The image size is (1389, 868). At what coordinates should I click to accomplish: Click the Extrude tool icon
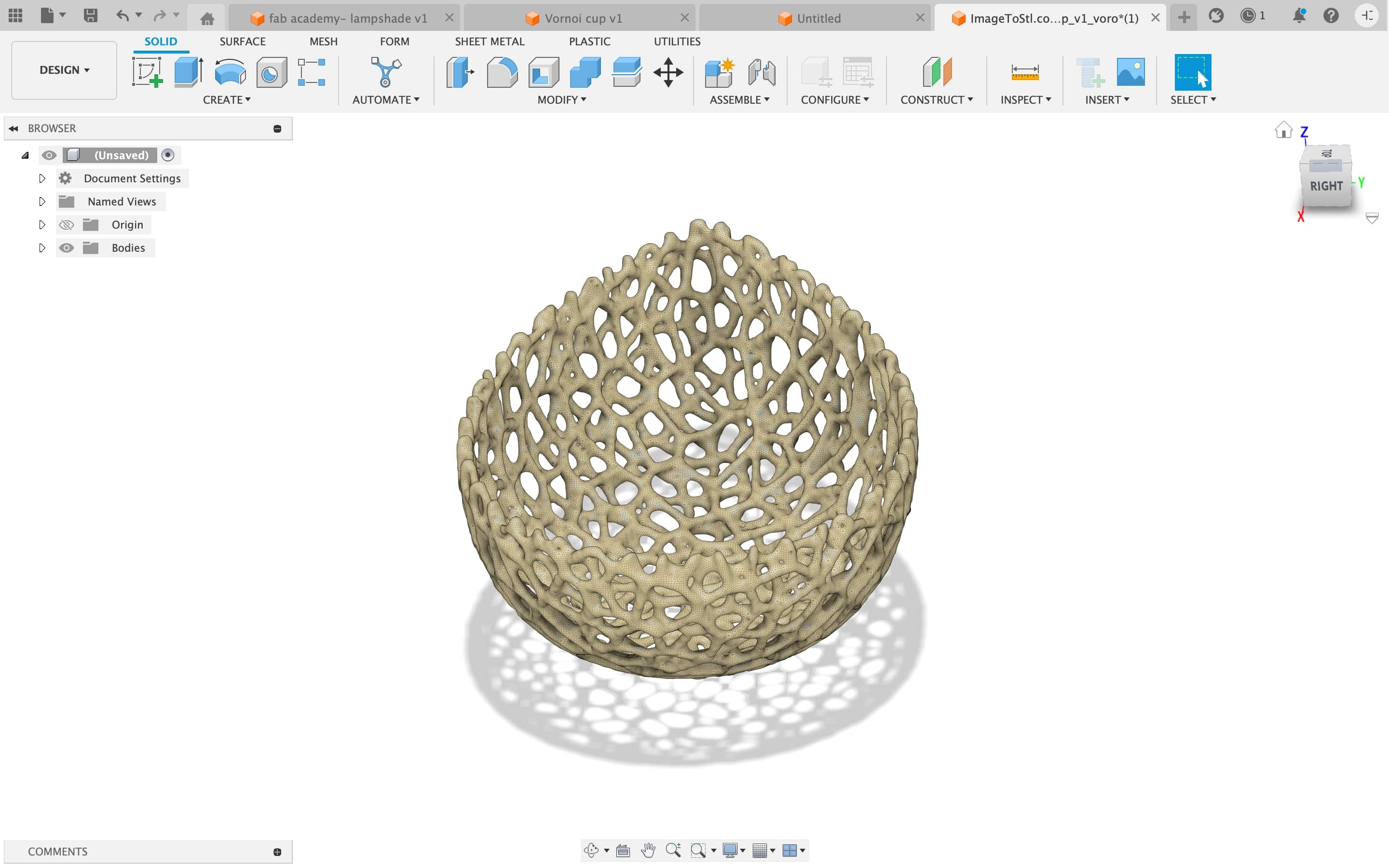(188, 72)
